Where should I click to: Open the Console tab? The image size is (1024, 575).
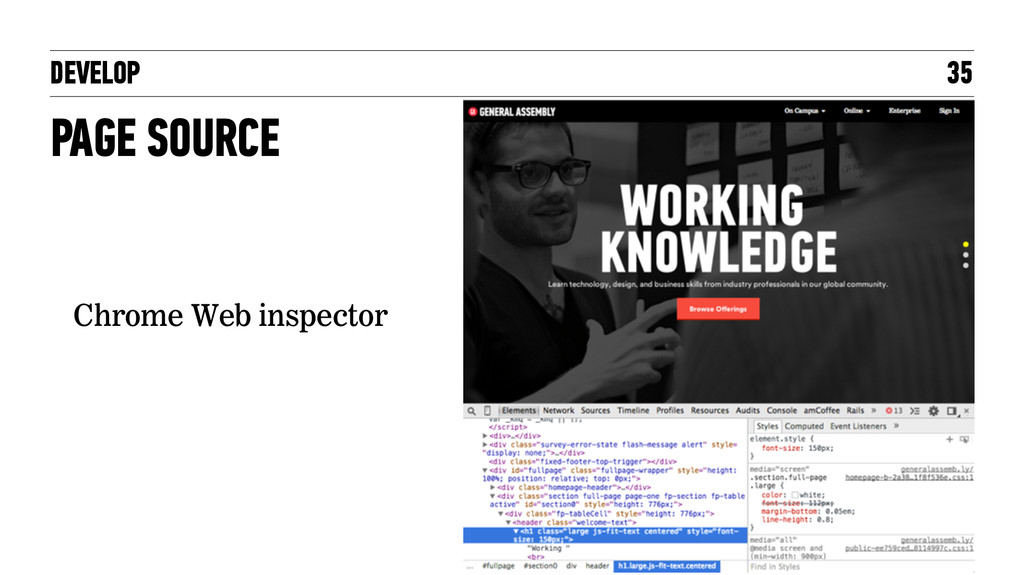coord(782,410)
